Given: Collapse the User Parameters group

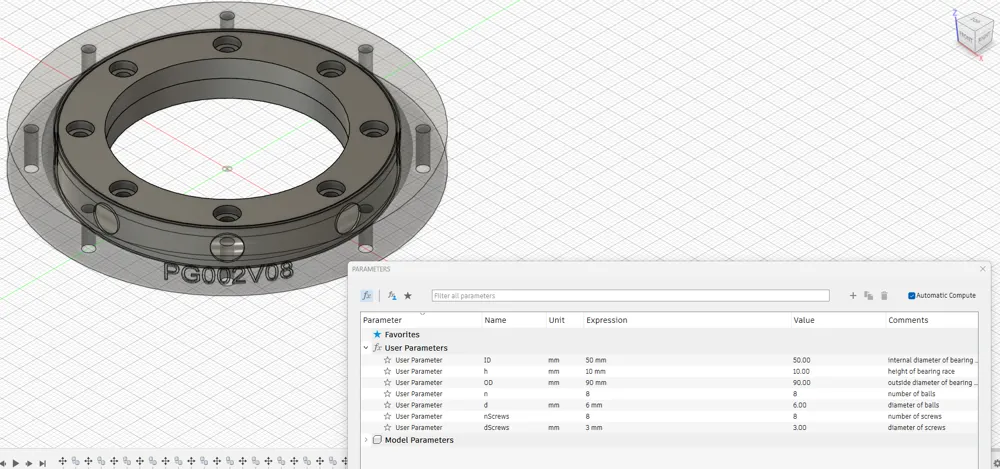Looking at the screenshot, I should (366, 348).
